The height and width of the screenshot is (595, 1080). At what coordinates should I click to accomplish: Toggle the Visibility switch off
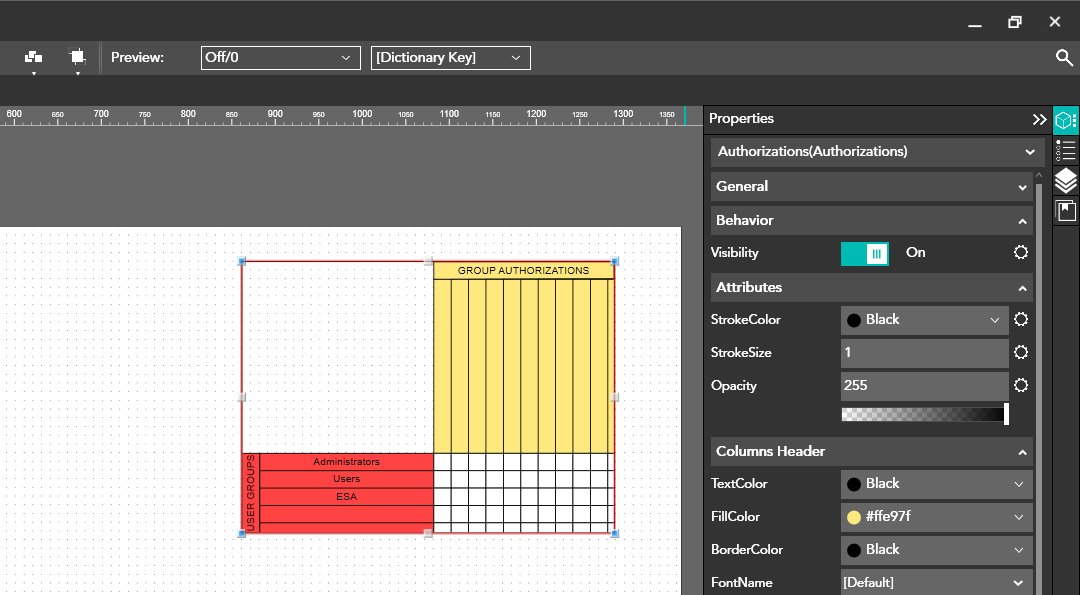(865, 254)
